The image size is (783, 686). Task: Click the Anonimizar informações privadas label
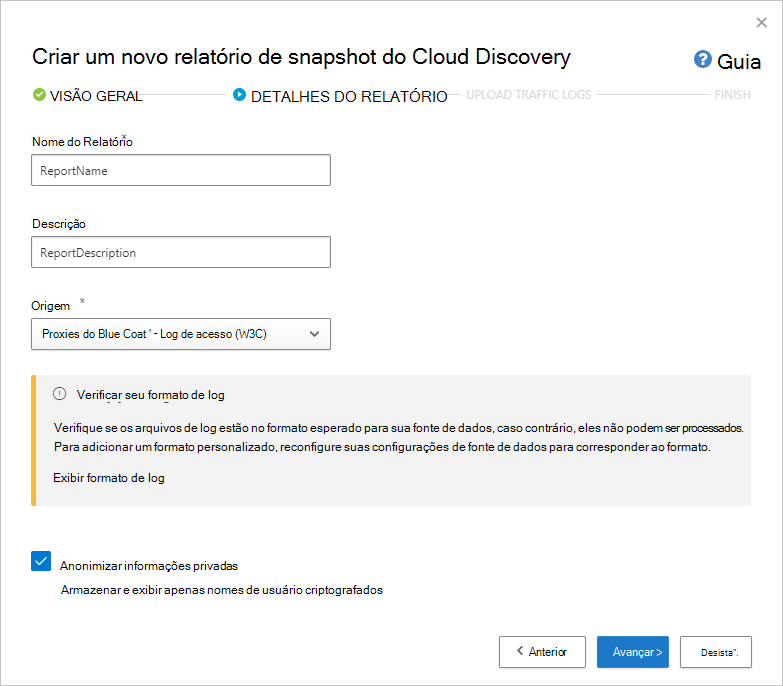coord(149,566)
